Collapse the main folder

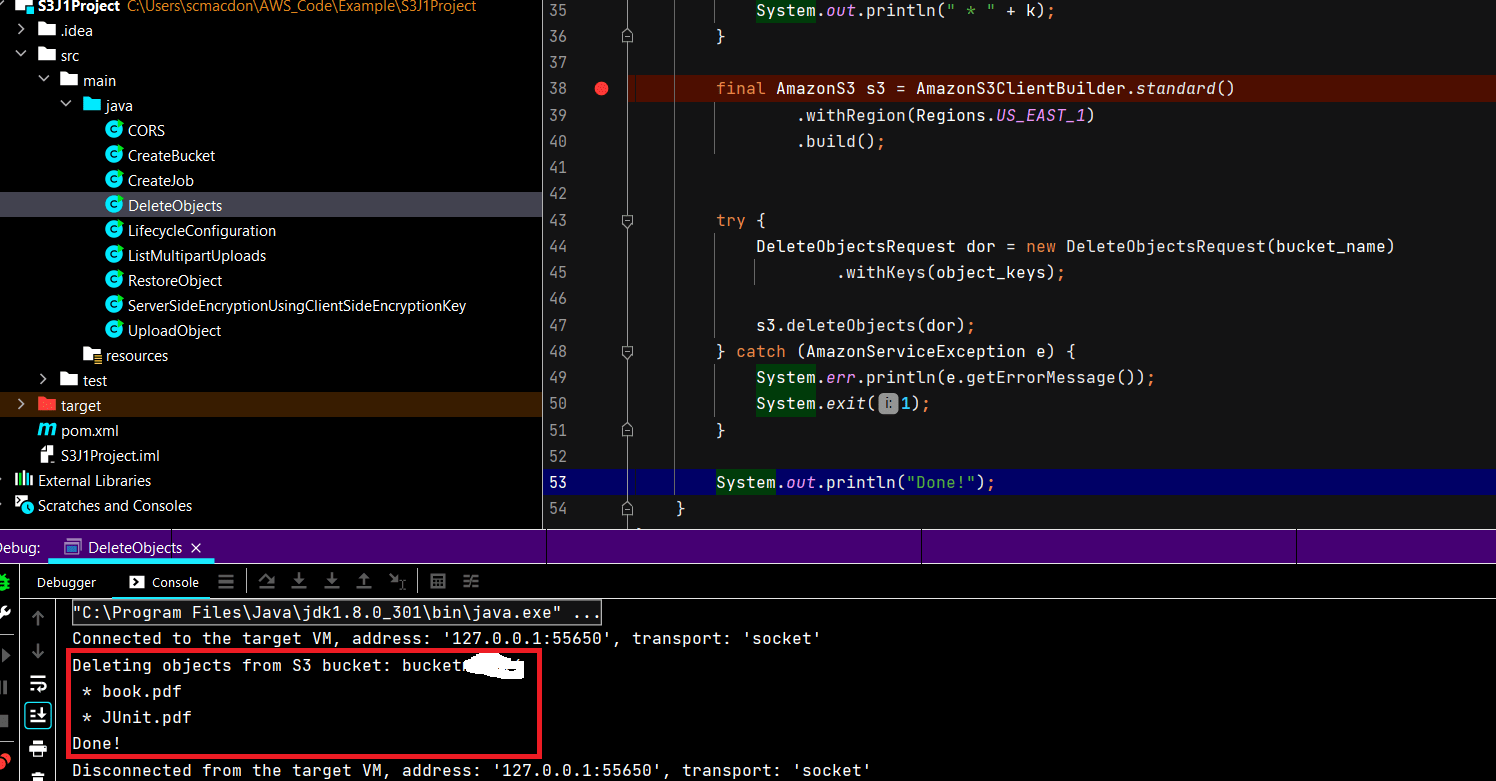[x=44, y=80]
